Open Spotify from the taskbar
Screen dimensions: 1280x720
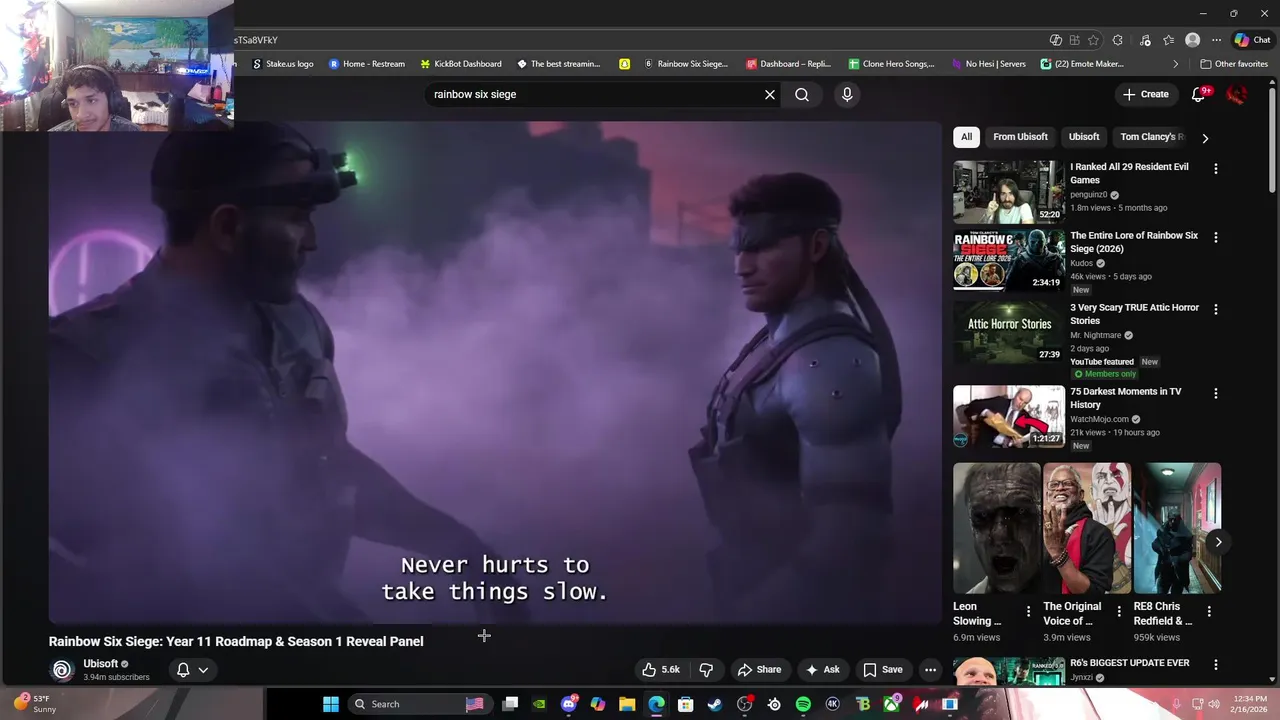click(x=803, y=704)
